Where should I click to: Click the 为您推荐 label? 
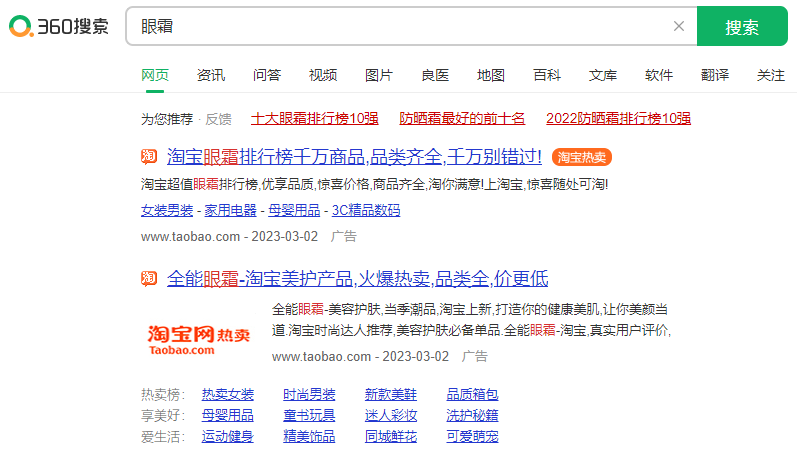click(x=167, y=119)
